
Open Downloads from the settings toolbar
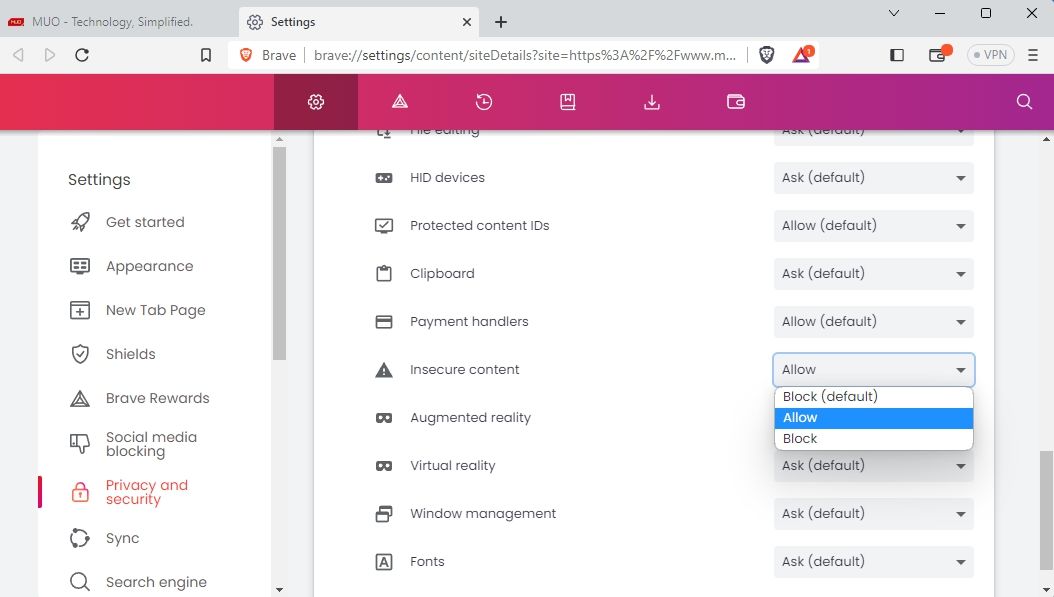[652, 102]
